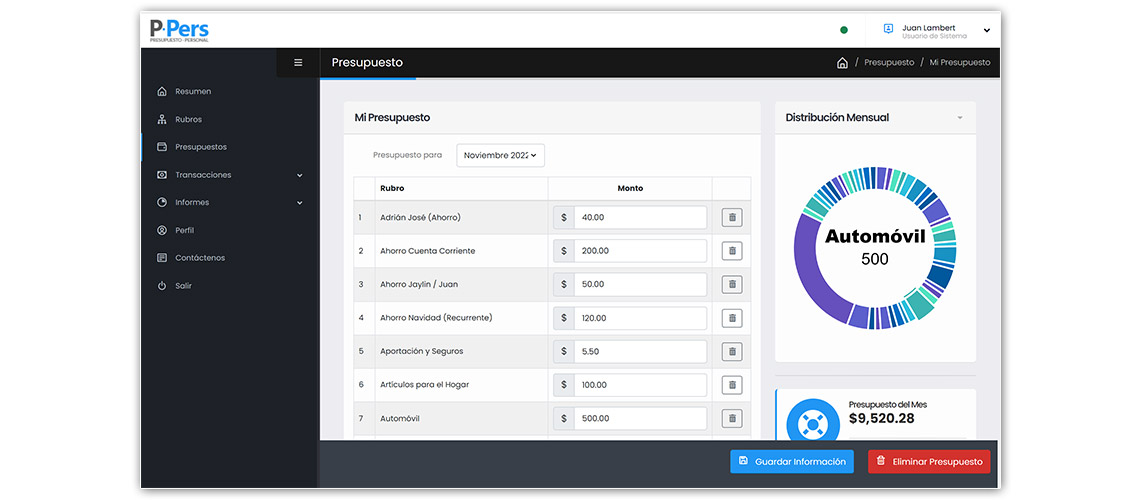
Task: Click the green online status indicator
Action: click(844, 30)
